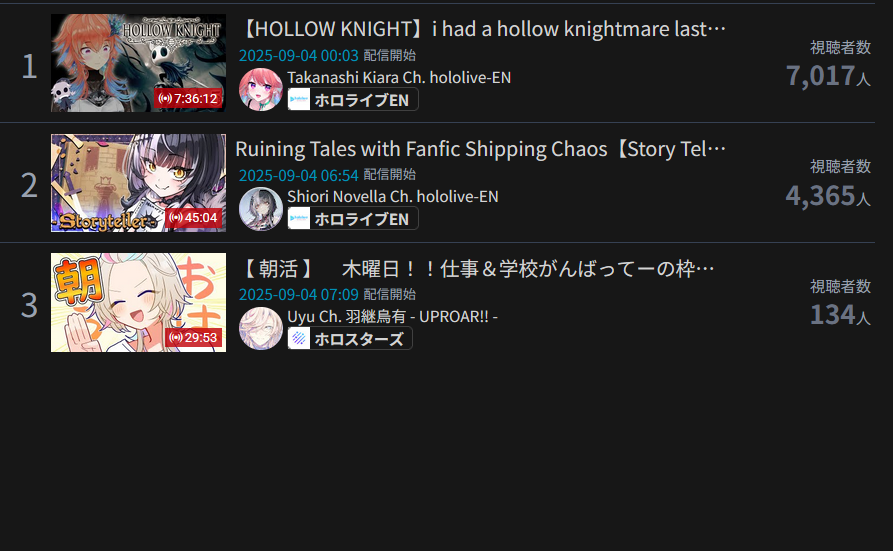Open Takanashi Kiara channel avatar
The height and width of the screenshot is (551, 893).
tap(261, 89)
